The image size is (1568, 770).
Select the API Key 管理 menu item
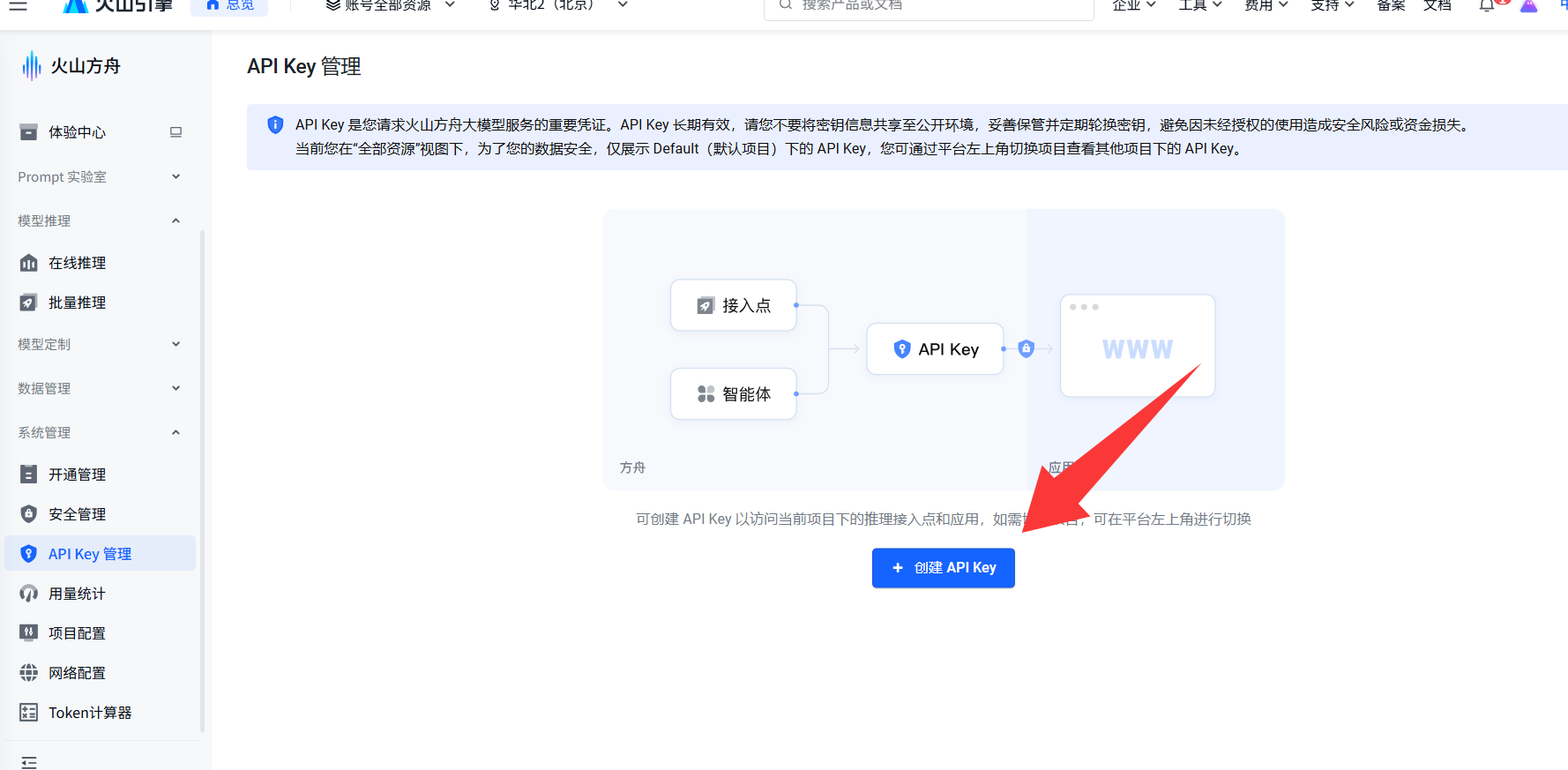(x=90, y=554)
